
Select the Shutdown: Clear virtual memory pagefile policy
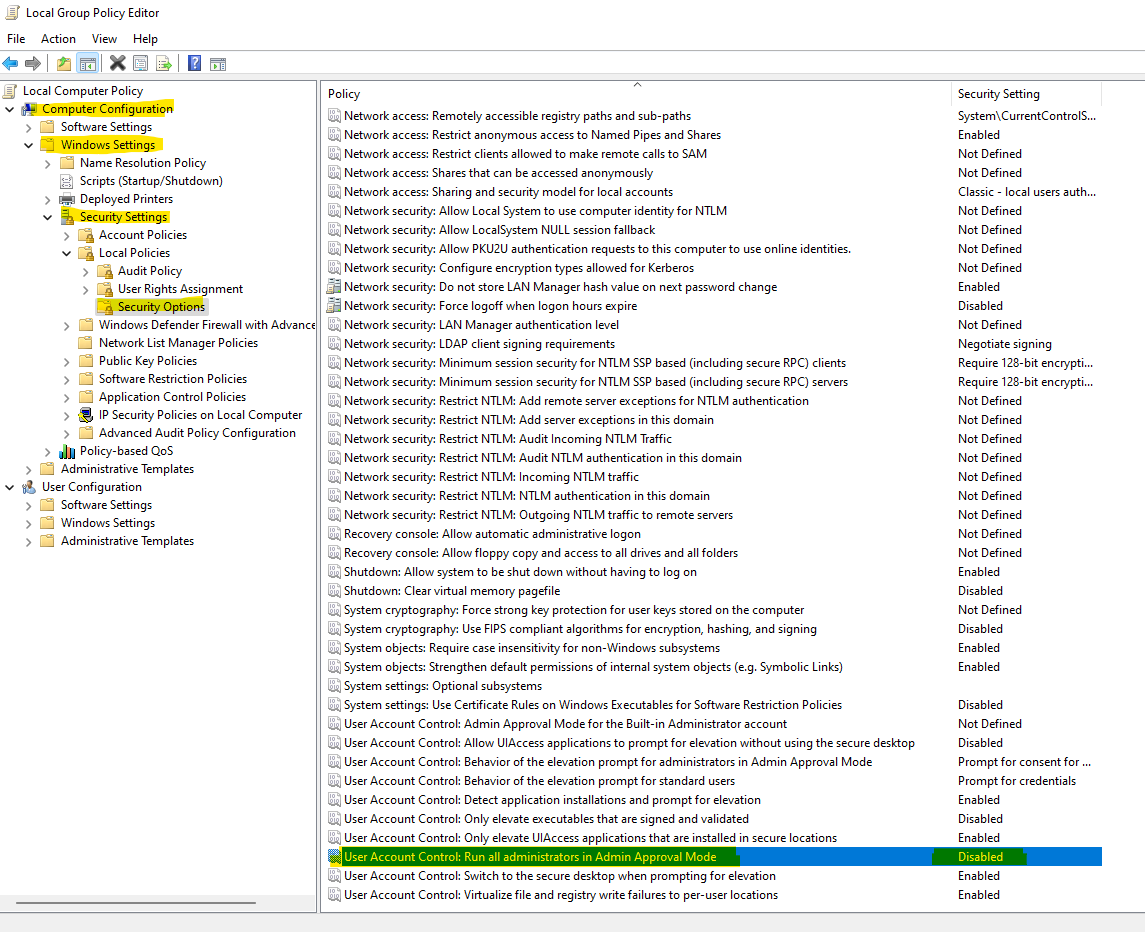451,591
